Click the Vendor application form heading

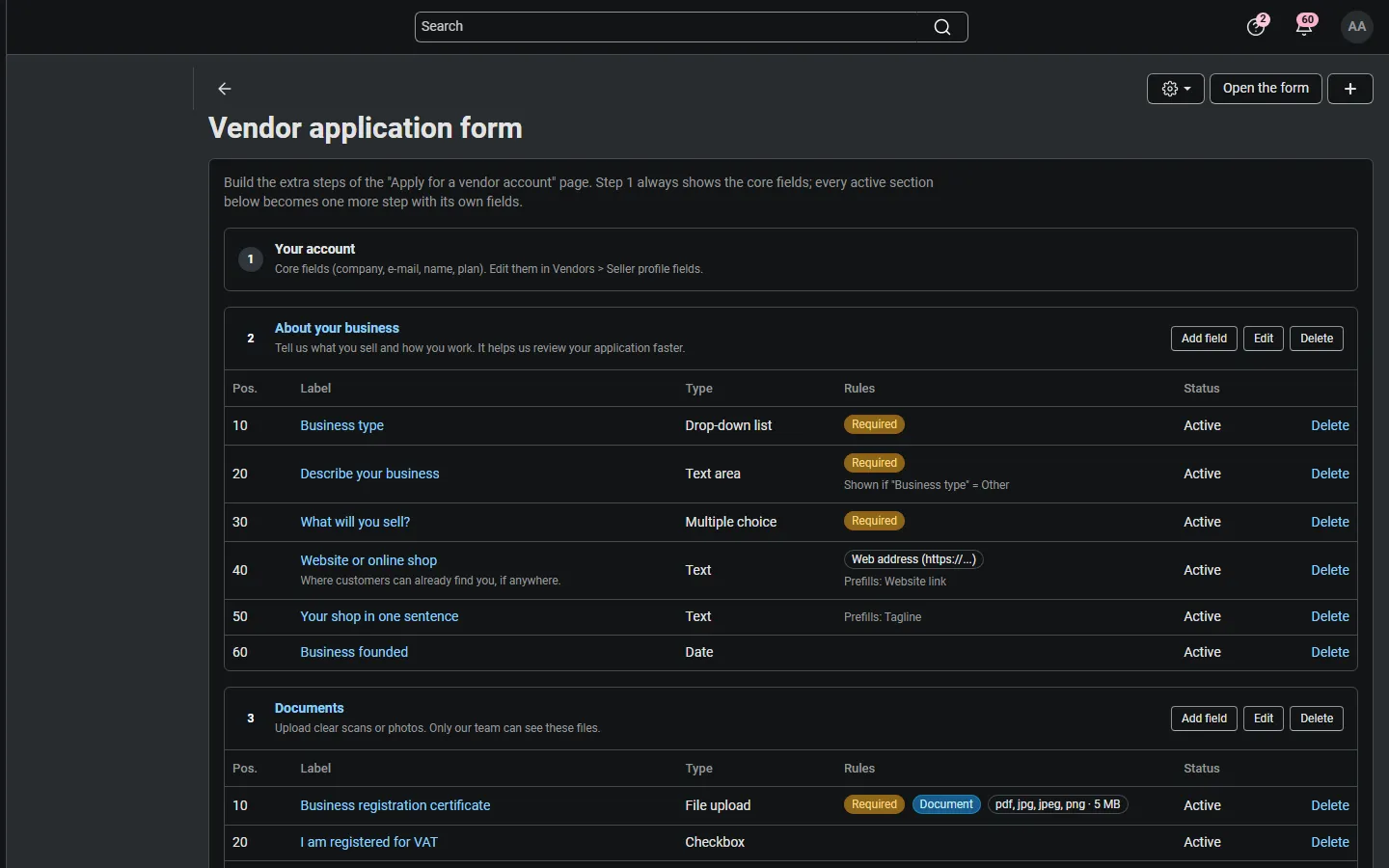tap(366, 128)
